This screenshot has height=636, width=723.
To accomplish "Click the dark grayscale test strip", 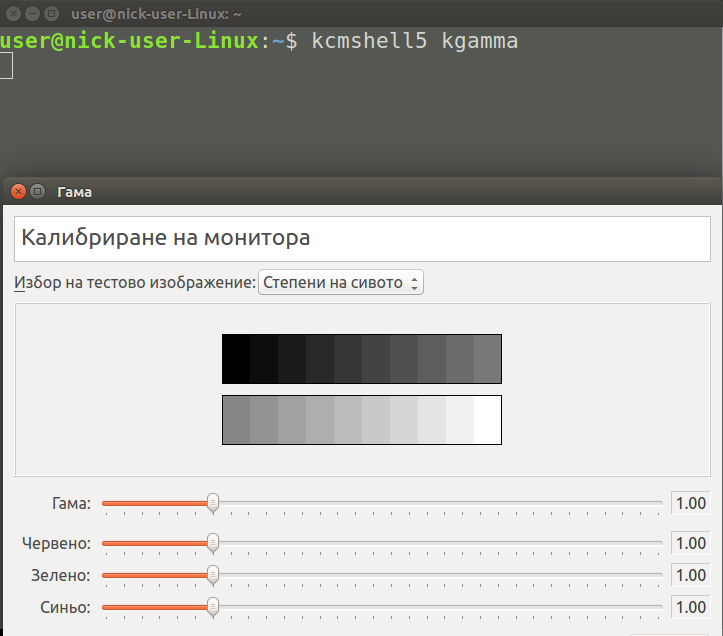I will pos(362,359).
